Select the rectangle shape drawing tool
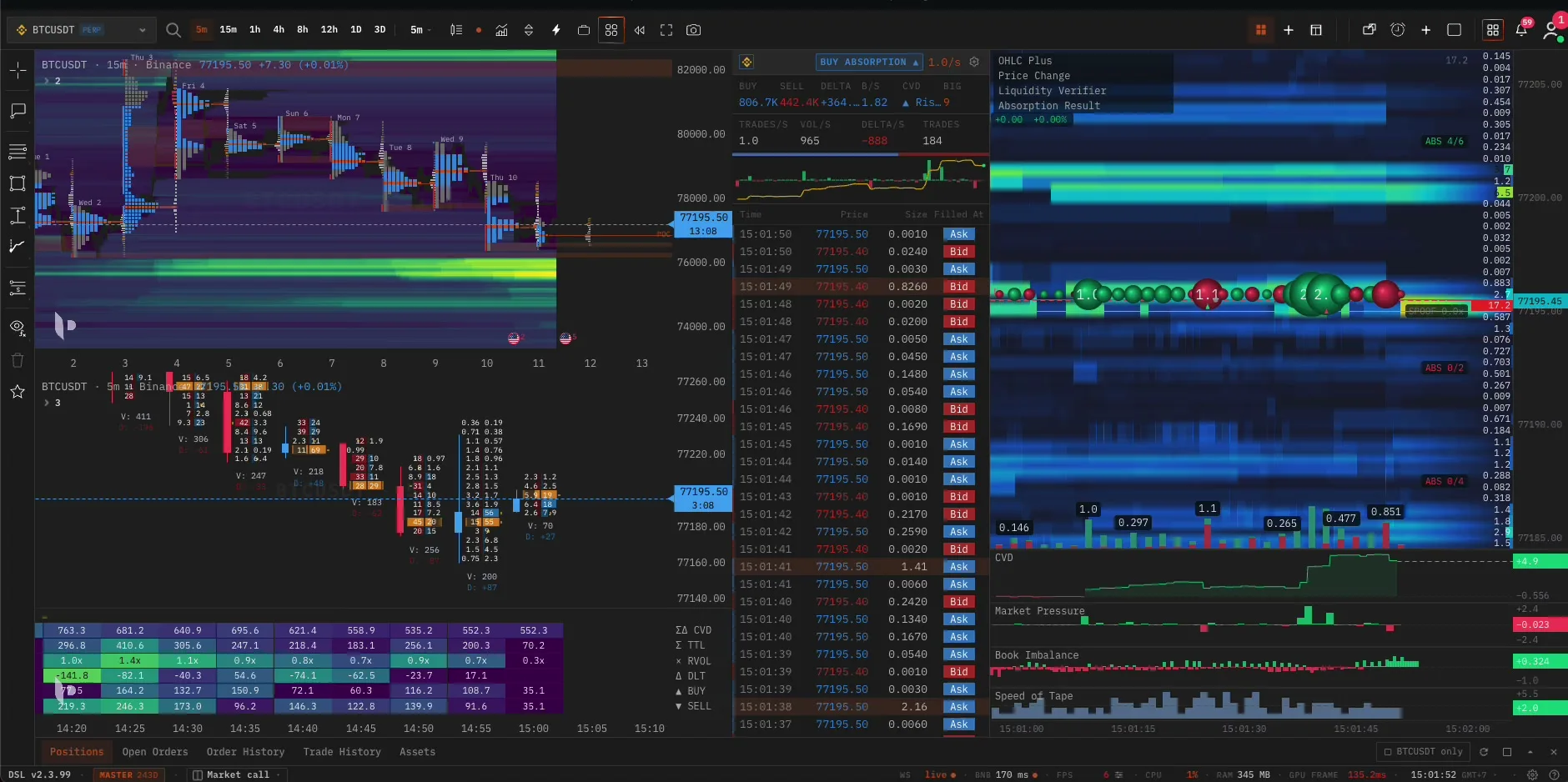Image resolution: width=1568 pixels, height=782 pixels. click(x=18, y=183)
